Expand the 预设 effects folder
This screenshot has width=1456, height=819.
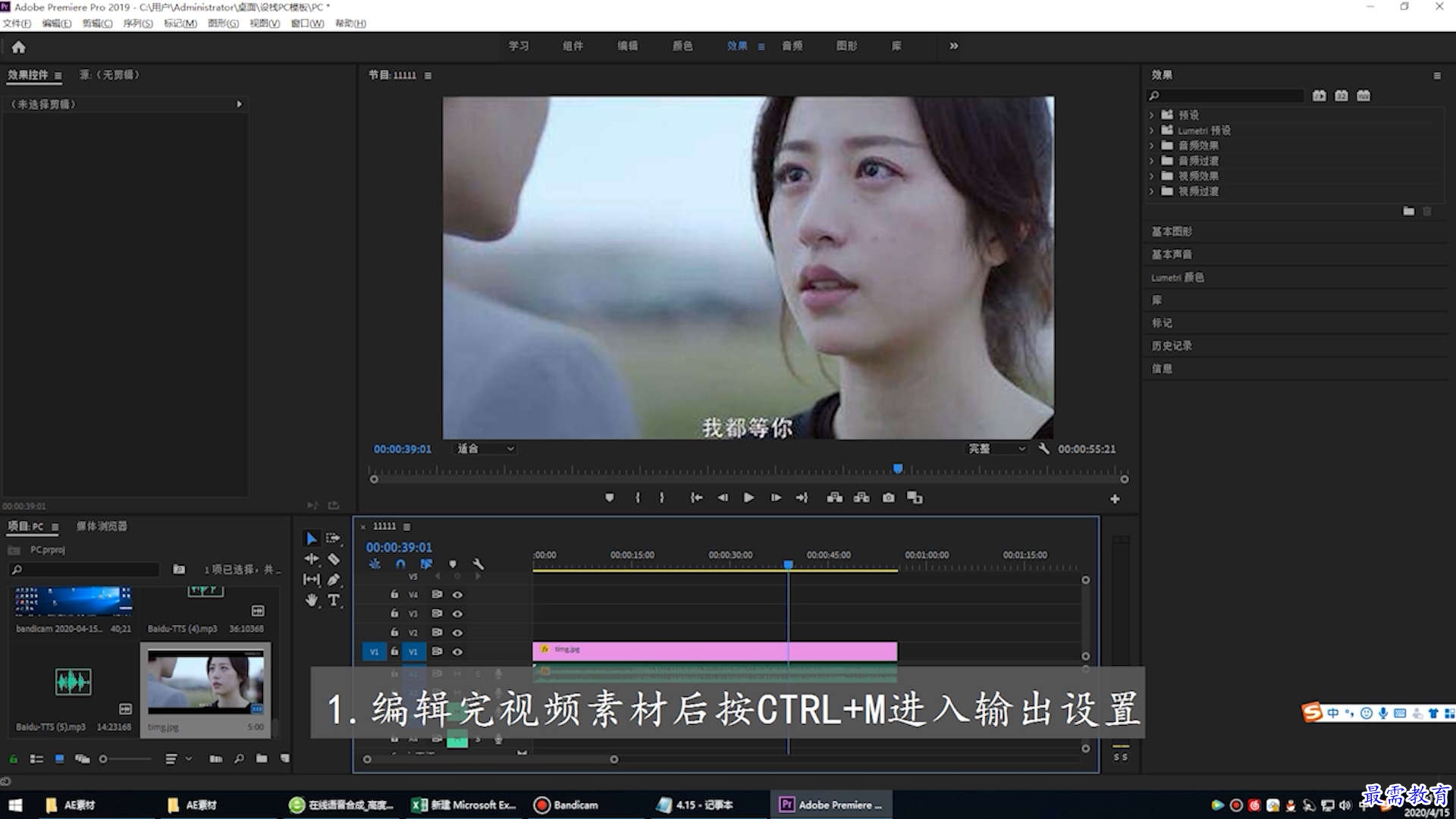click(1151, 115)
